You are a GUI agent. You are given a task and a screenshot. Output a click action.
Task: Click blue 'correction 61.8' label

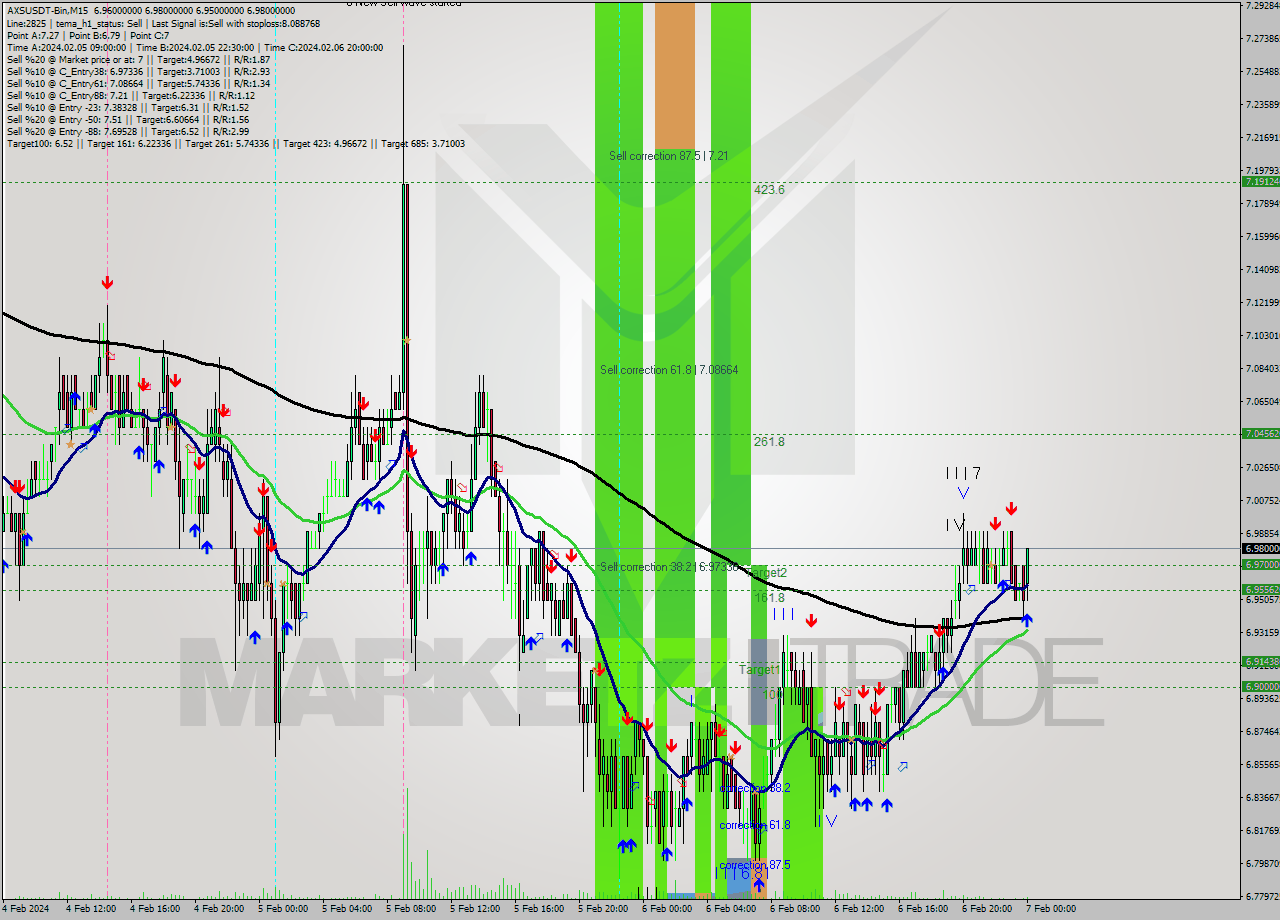pos(755,825)
